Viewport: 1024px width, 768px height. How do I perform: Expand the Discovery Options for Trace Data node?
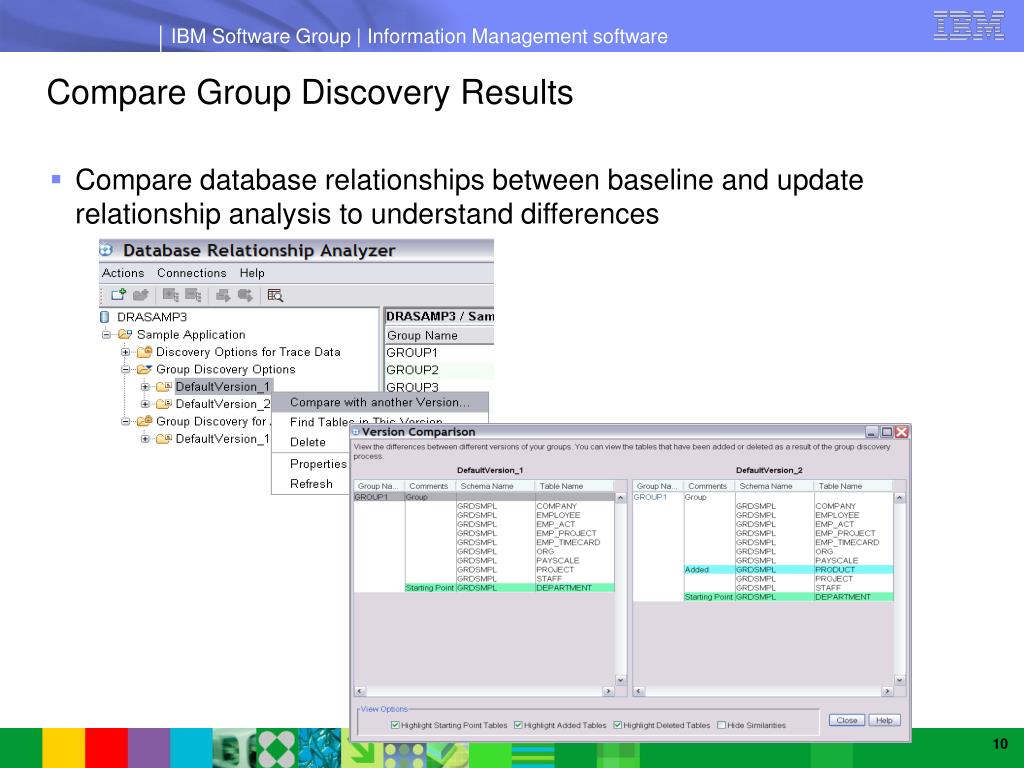[125, 352]
